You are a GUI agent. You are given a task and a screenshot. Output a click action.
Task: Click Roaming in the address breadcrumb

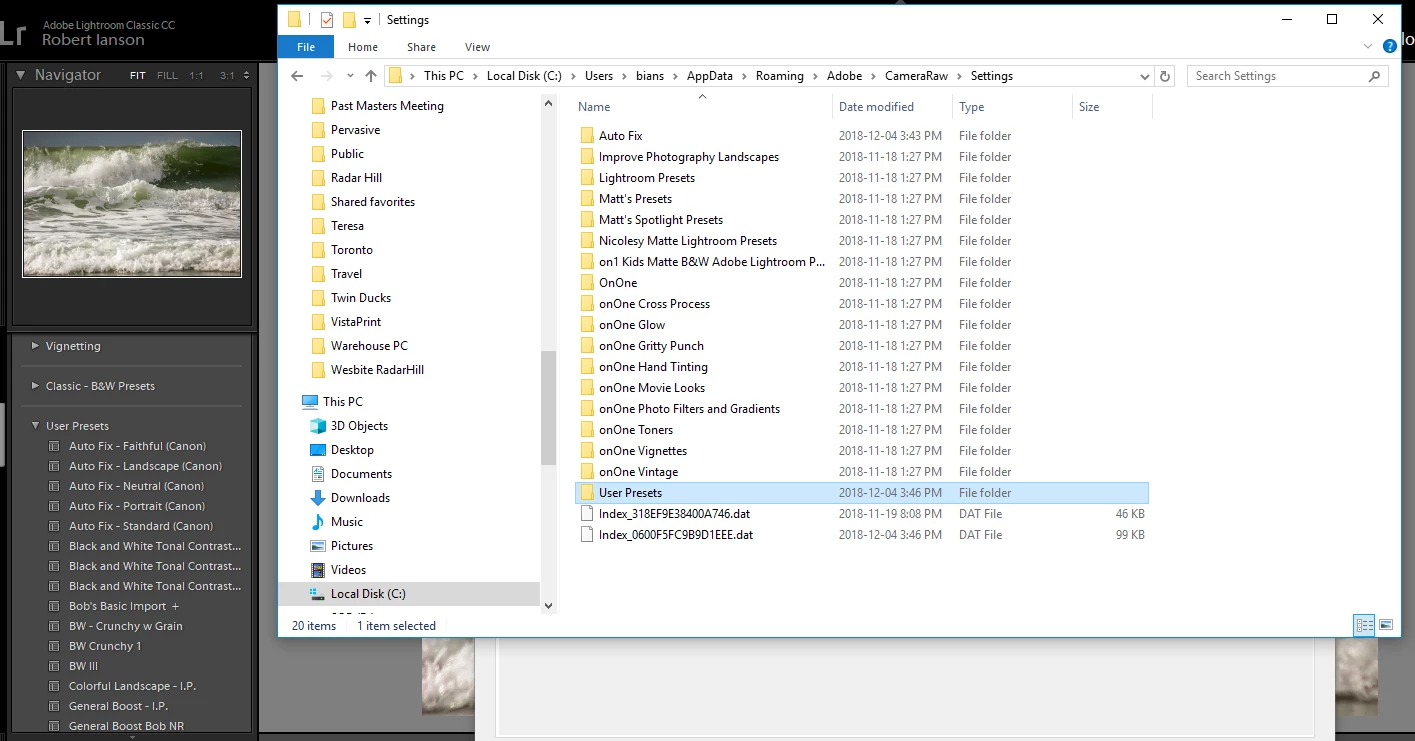pyautogui.click(x=779, y=76)
